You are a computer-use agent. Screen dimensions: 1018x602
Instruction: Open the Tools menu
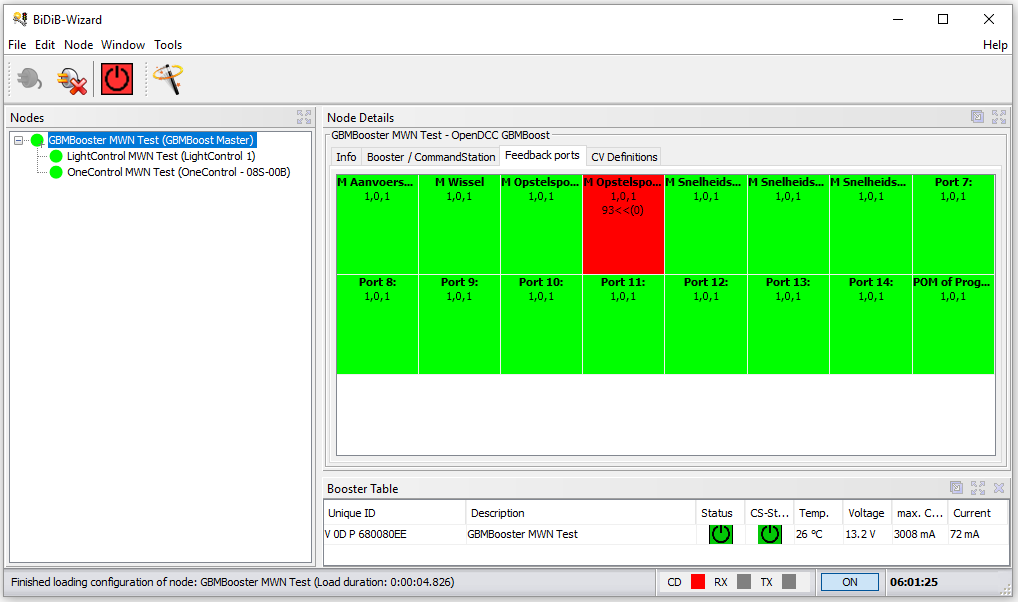(168, 45)
